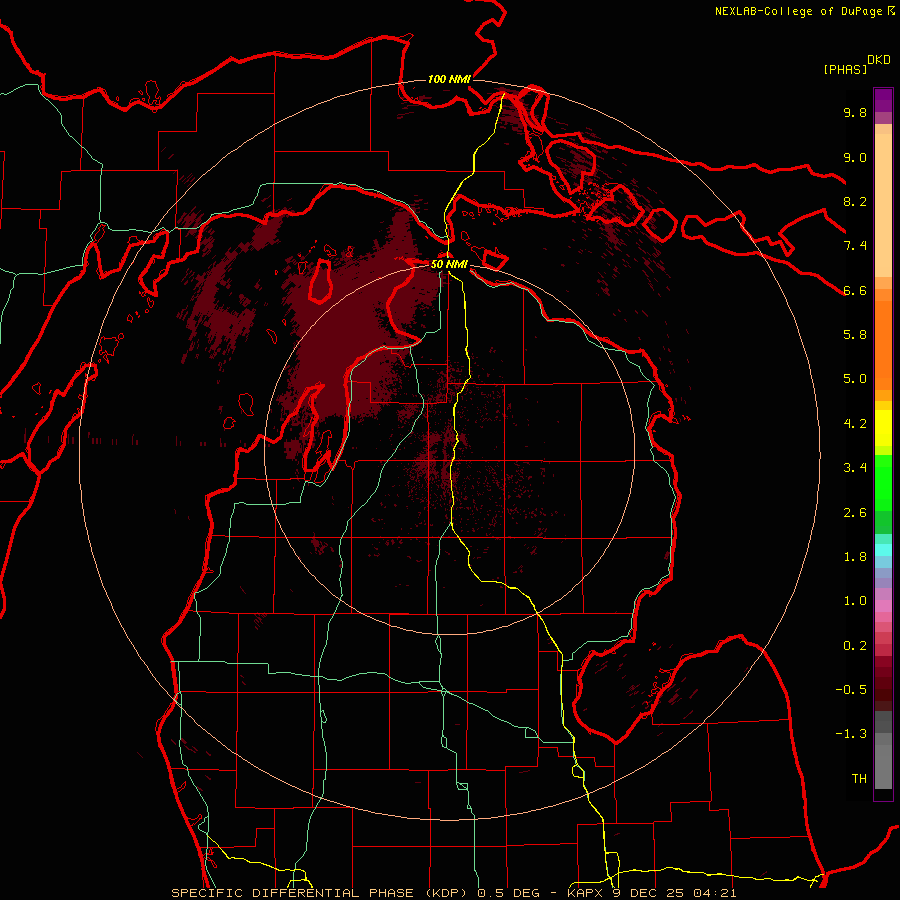This screenshot has width=900, height=900.
Task: Click the 3.4 scale value
Action: [855, 468]
